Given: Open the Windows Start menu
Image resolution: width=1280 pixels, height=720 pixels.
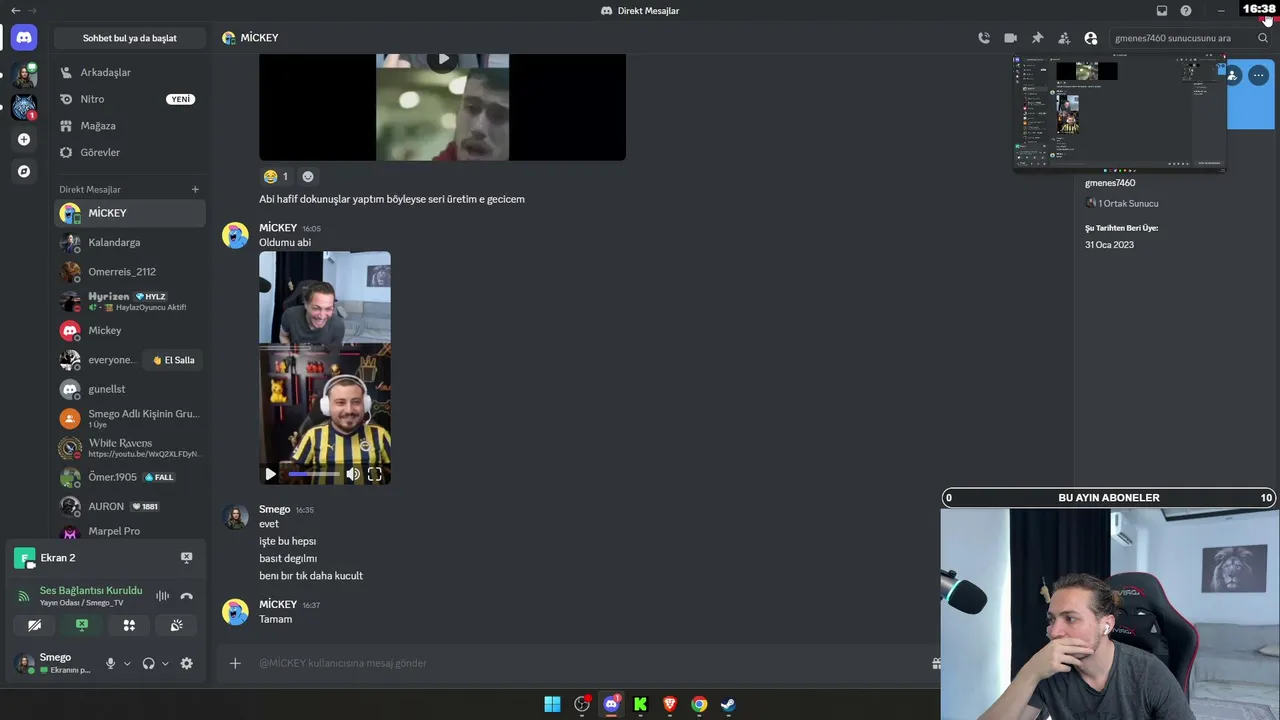Looking at the screenshot, I should click(552, 704).
